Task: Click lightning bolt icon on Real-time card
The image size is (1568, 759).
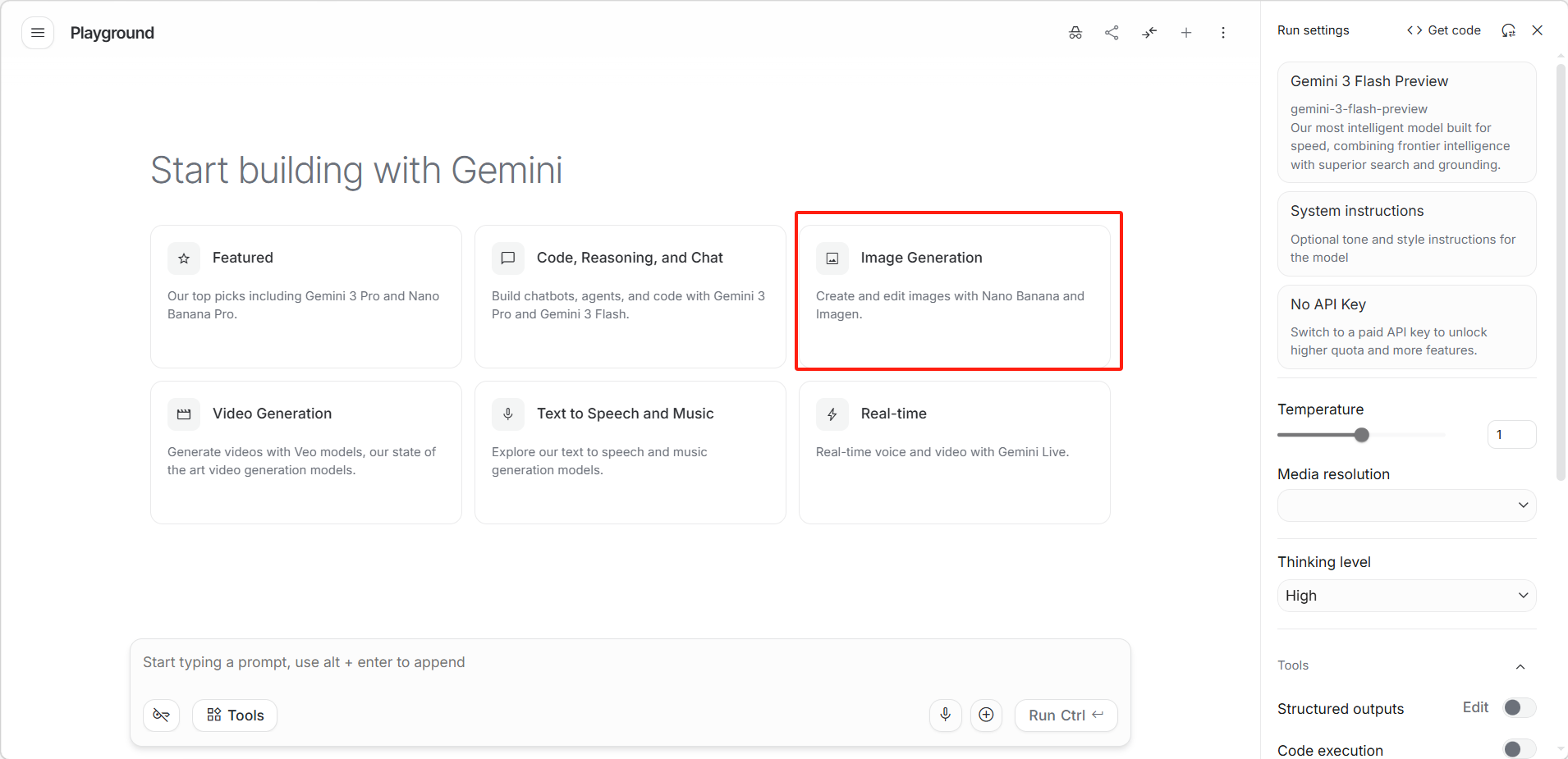Action: pyautogui.click(x=832, y=414)
